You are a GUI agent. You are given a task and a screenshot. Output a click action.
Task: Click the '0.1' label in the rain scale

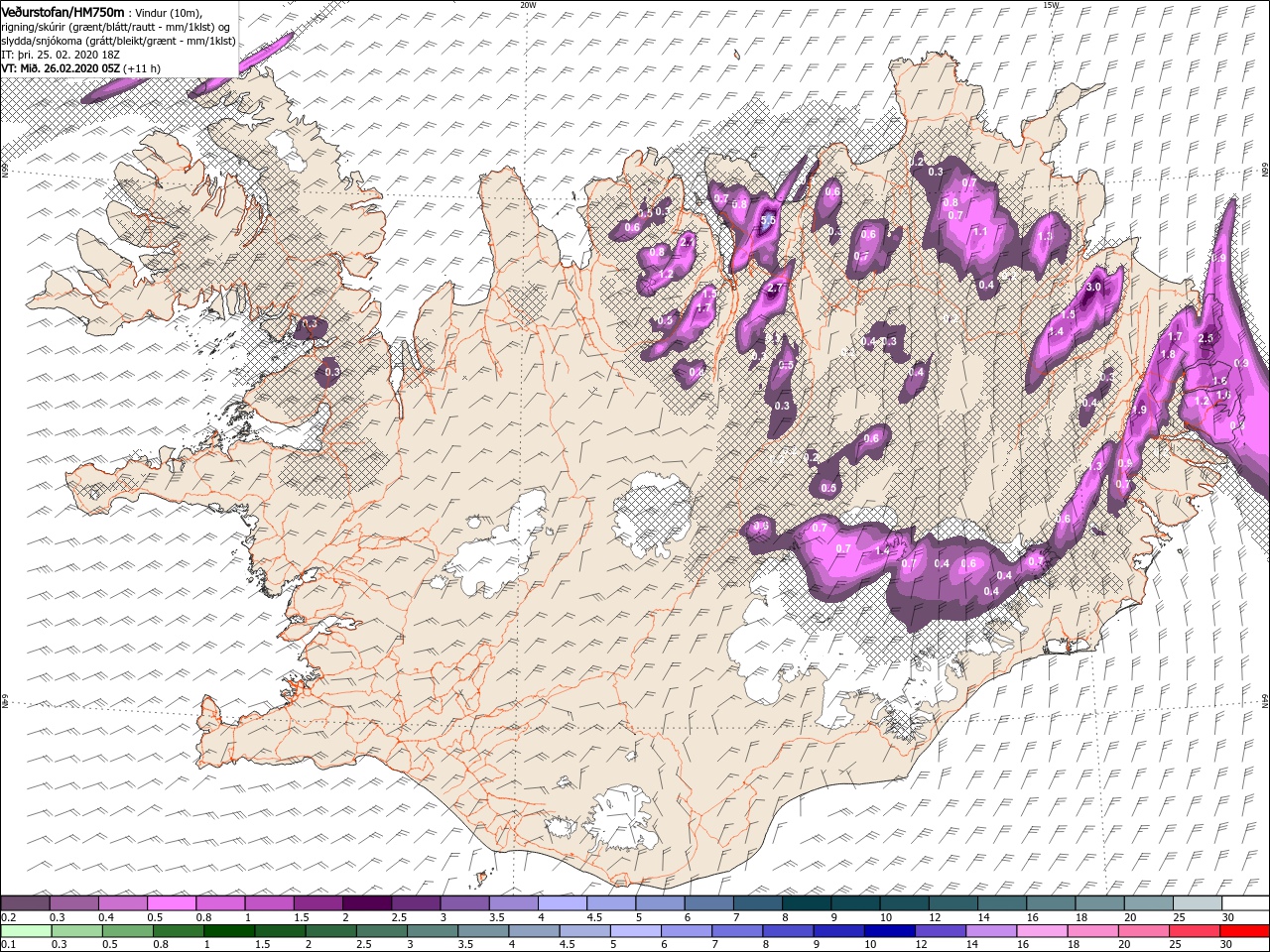[8, 945]
